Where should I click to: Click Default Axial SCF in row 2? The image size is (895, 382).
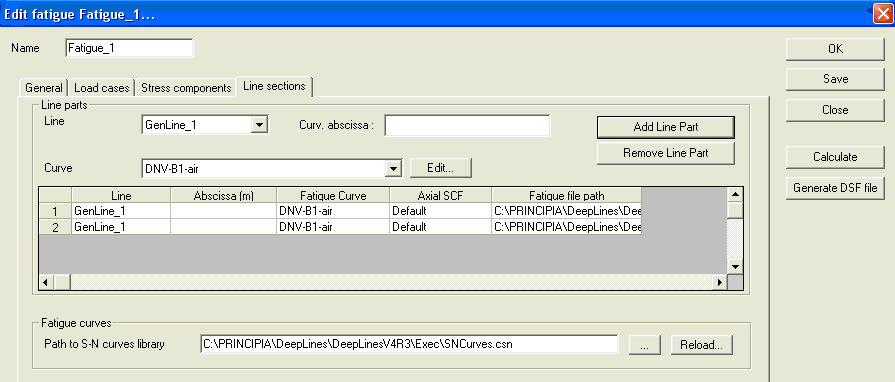tap(441, 227)
